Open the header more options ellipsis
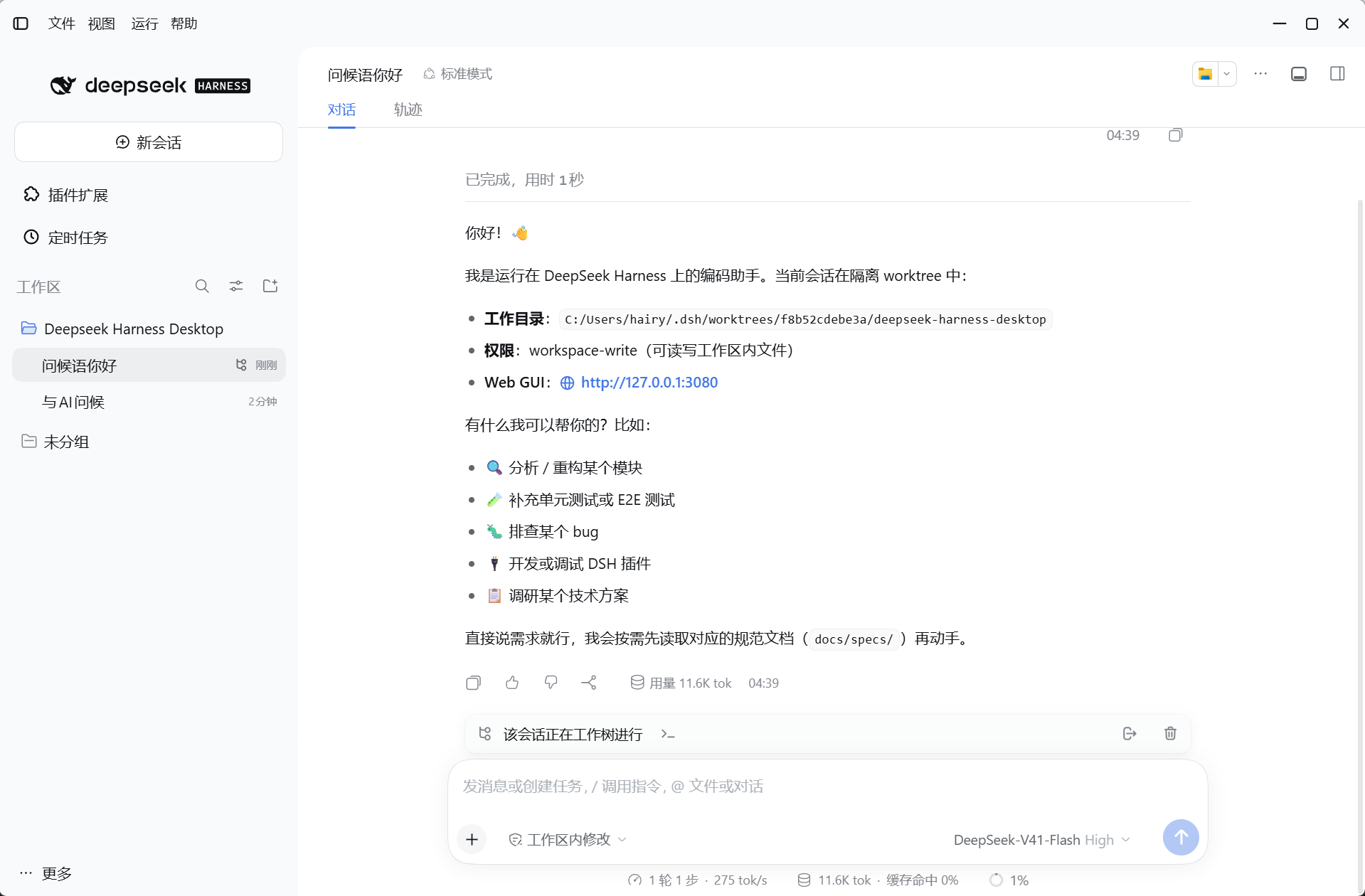Image resolution: width=1365 pixels, height=896 pixels. click(x=1260, y=74)
